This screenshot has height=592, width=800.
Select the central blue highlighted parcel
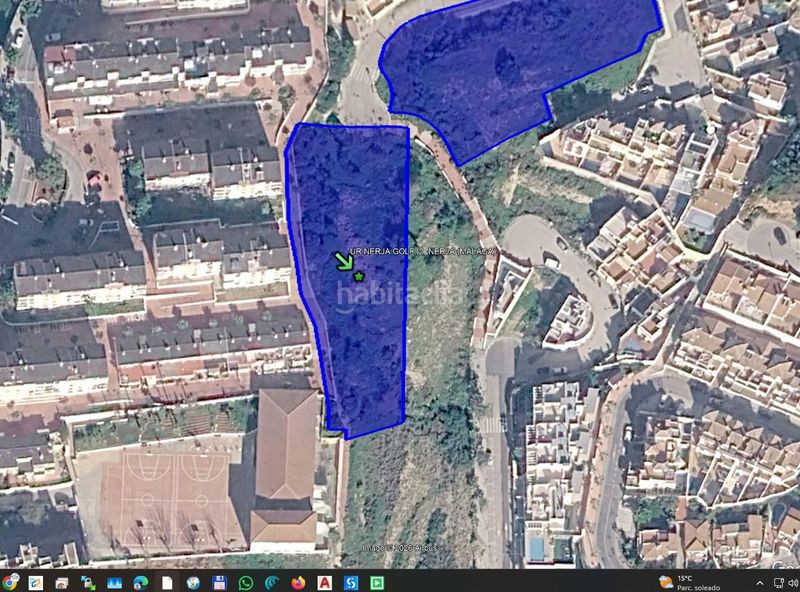point(352,276)
